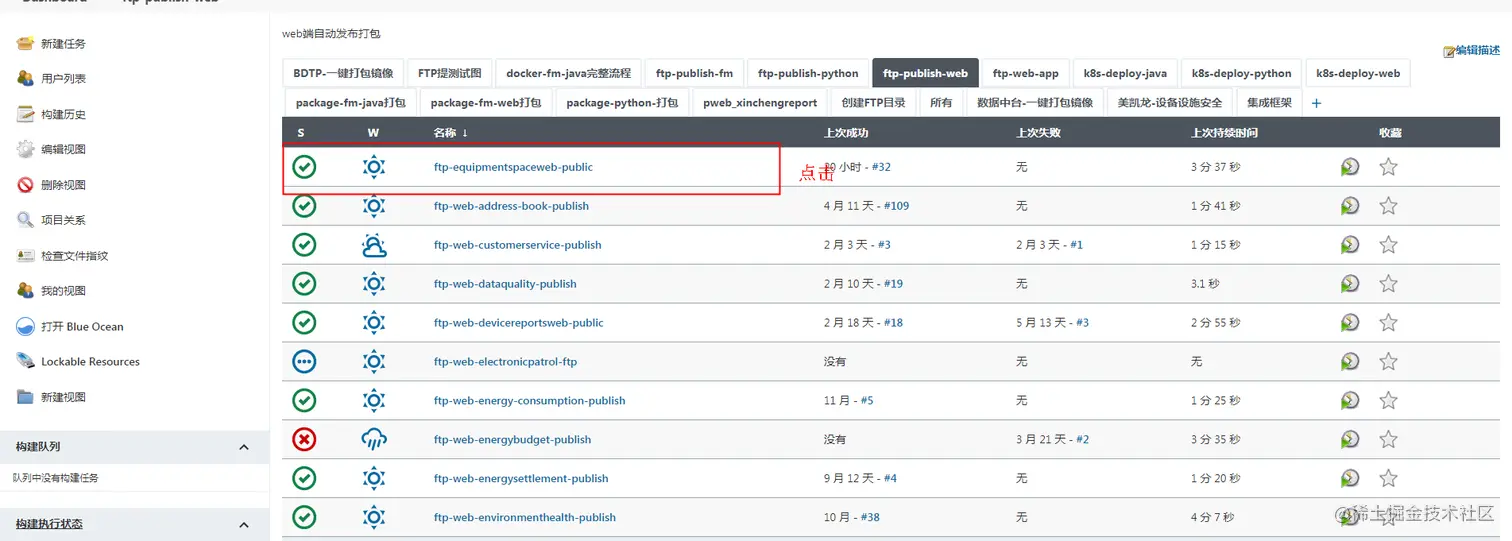Toggle favorite star for ftp-web-dataquality-publish
Viewport: 1512px width, 541px height.
point(1388,284)
